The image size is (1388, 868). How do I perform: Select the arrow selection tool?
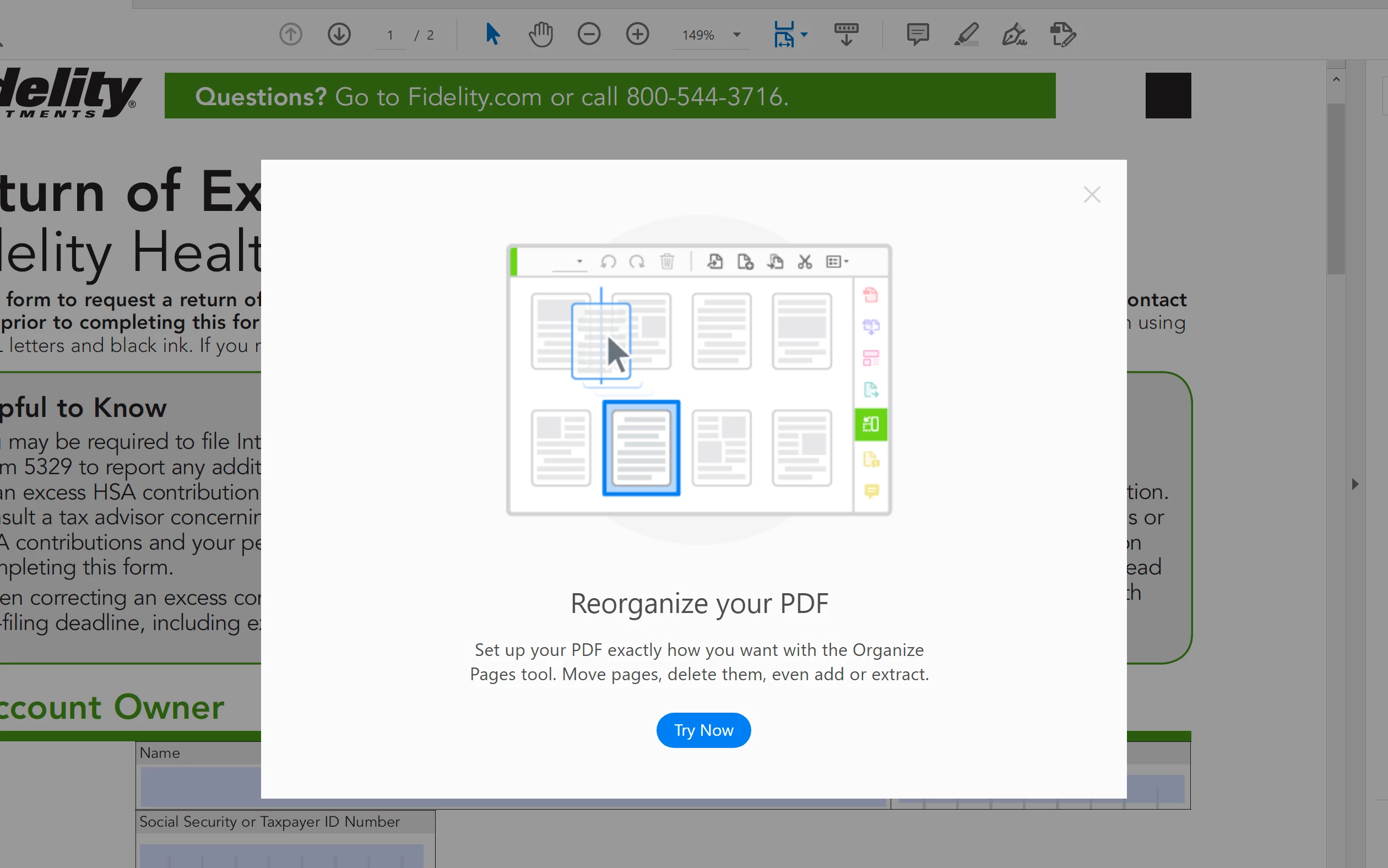(492, 35)
